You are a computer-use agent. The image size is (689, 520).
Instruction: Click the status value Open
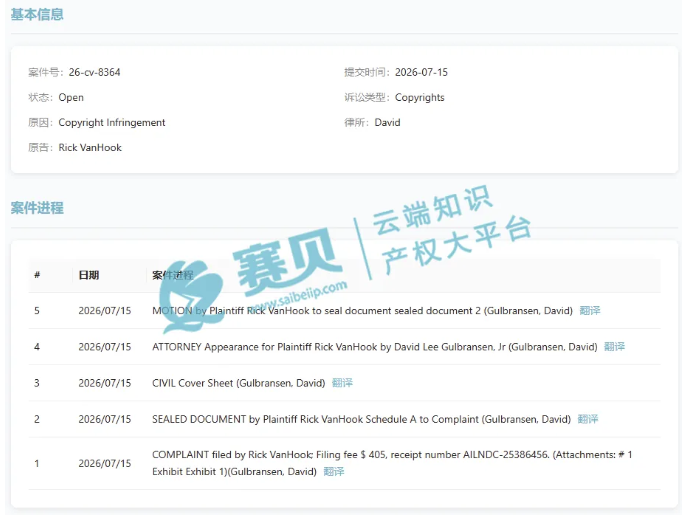point(71,97)
